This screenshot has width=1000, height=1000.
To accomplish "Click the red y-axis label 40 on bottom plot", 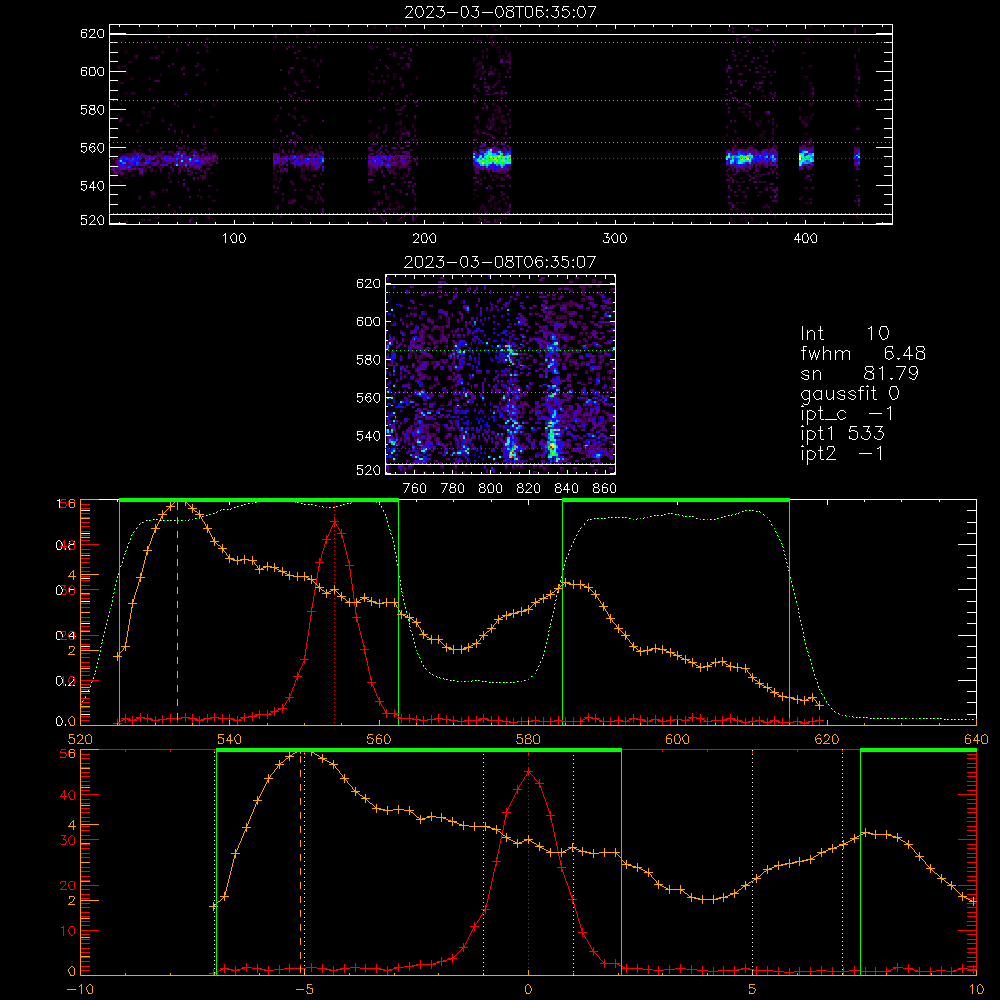I will (68, 795).
